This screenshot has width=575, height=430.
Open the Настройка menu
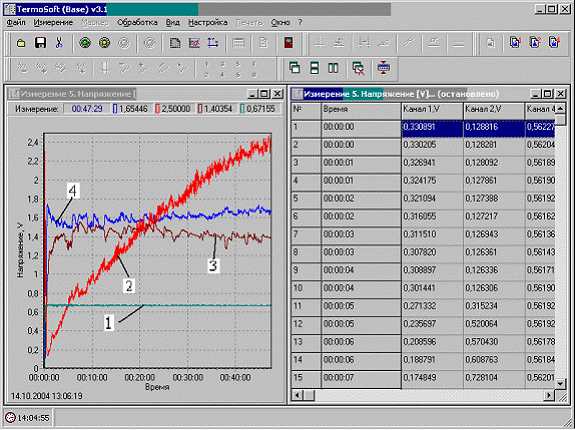(x=208, y=23)
